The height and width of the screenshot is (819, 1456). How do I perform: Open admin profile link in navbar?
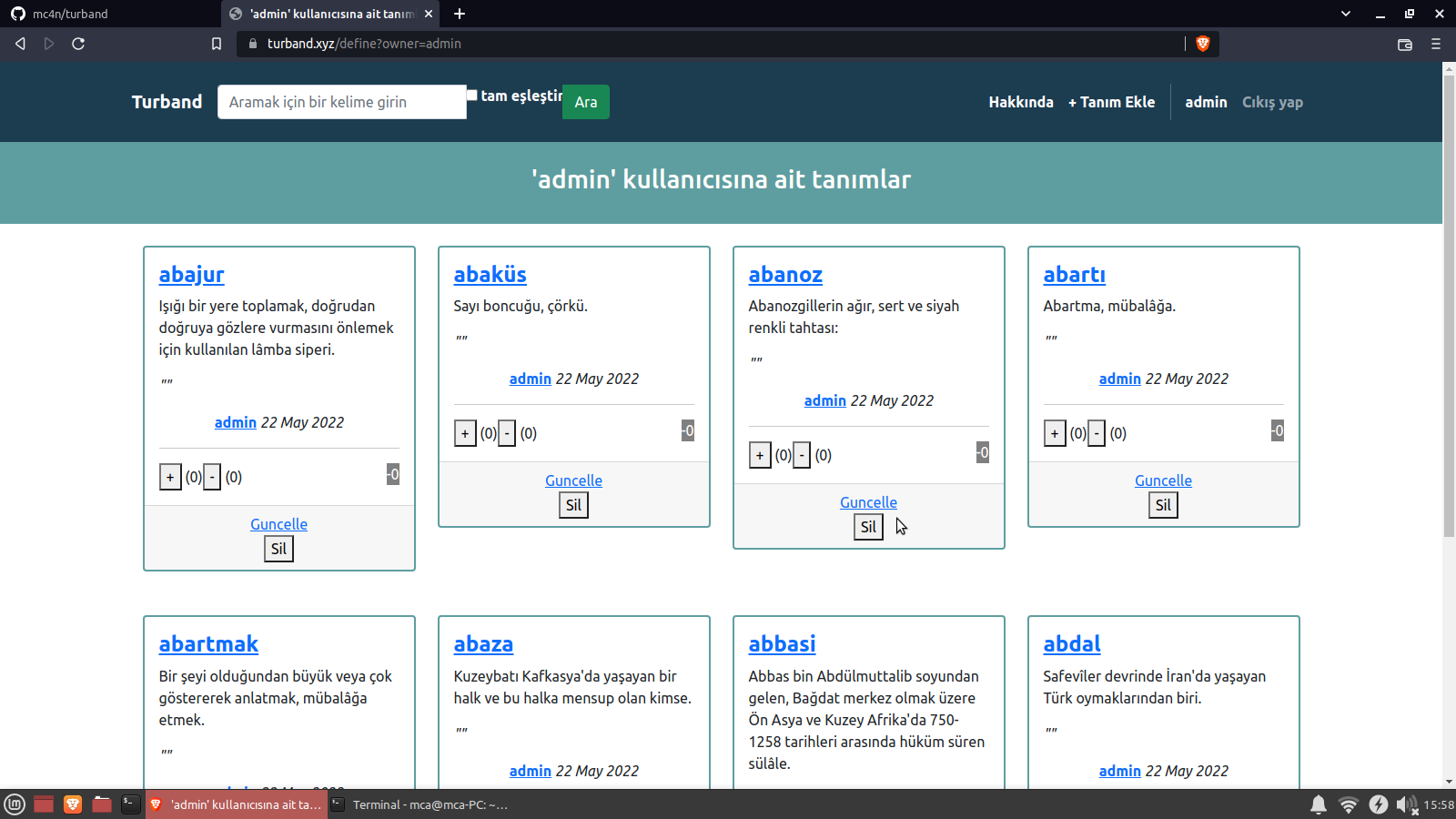[1206, 102]
